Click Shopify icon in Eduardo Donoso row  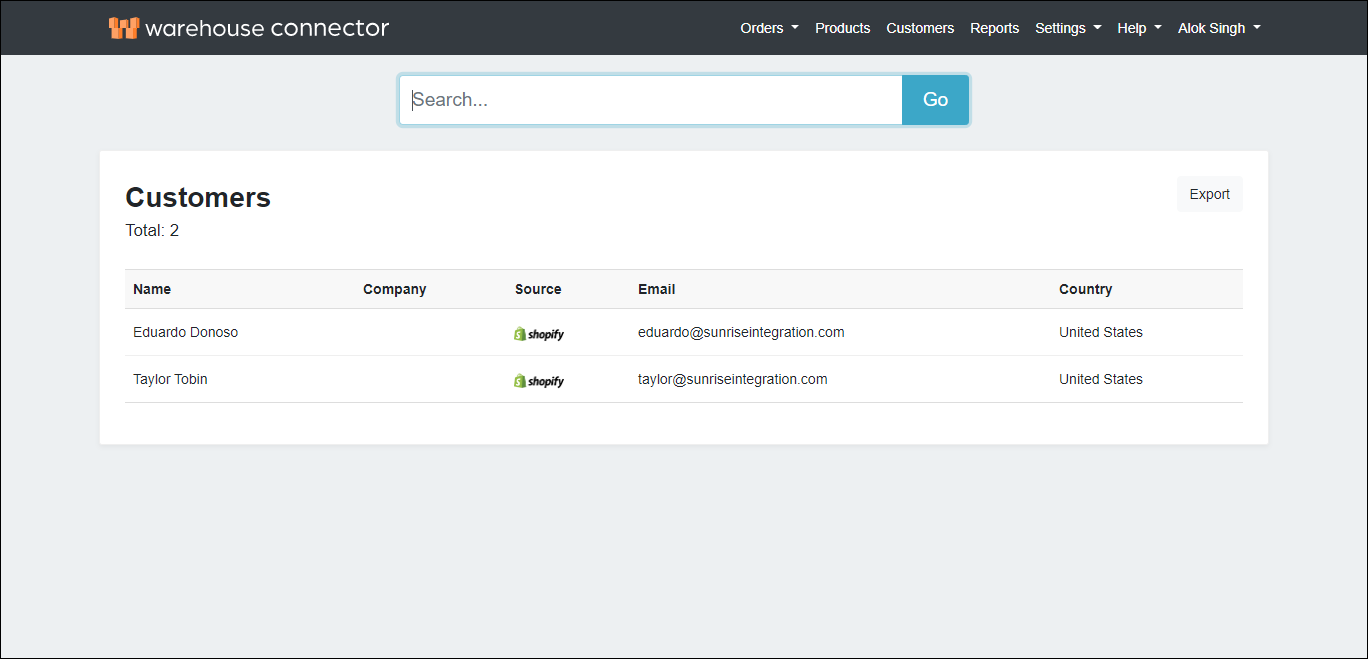point(539,334)
